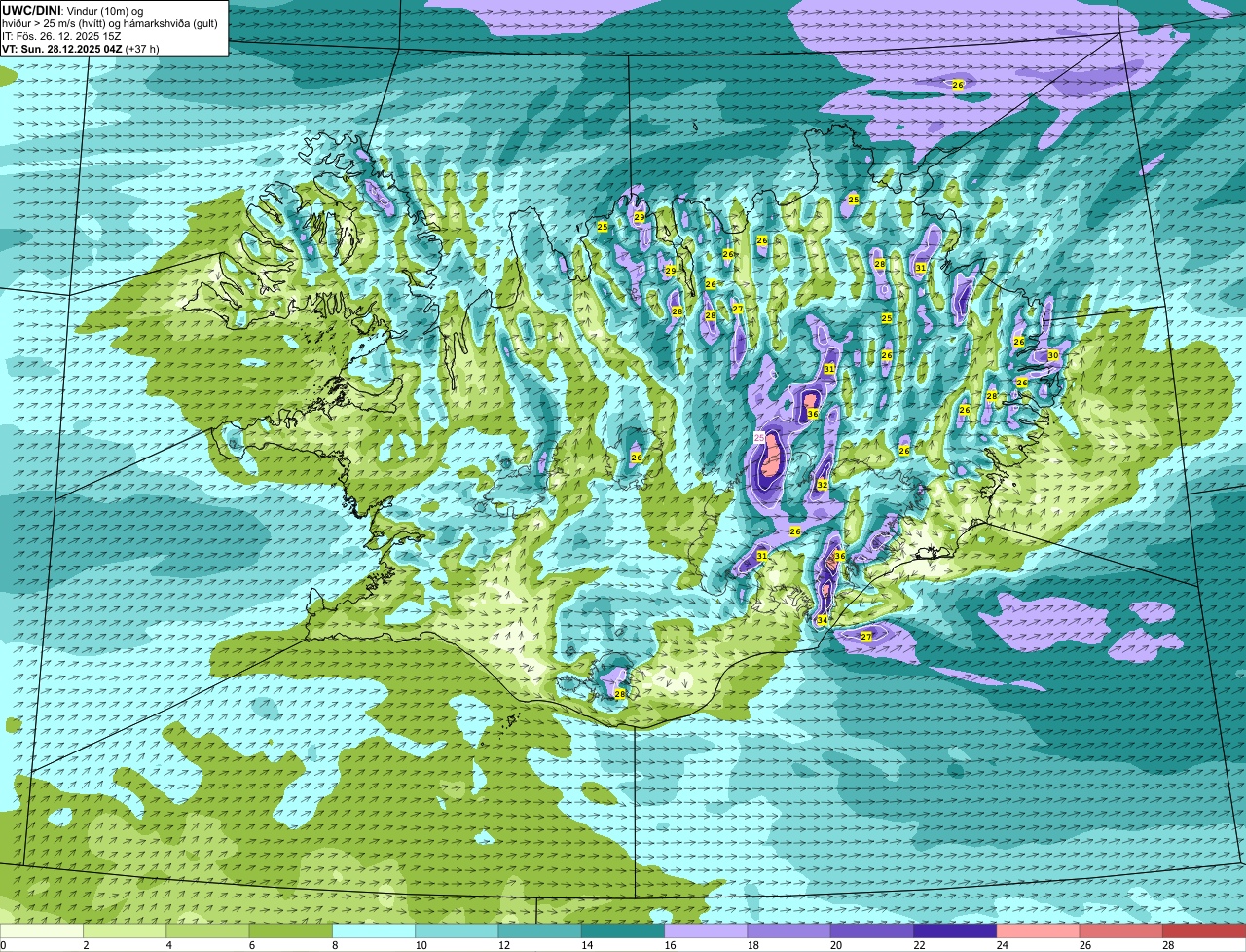Click the 'IT: Fös. 26. 12. 2025 15Z' line
The height and width of the screenshot is (952, 1246).
pyautogui.click(x=61, y=36)
